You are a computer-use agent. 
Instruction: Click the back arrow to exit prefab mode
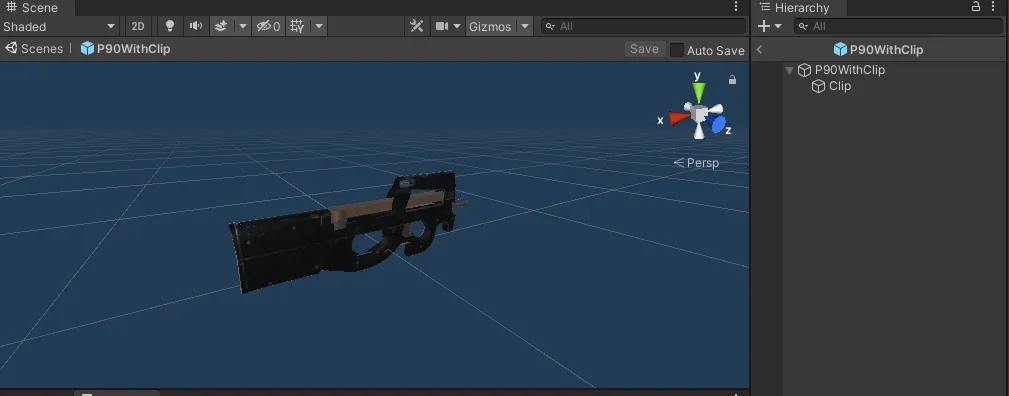point(759,50)
